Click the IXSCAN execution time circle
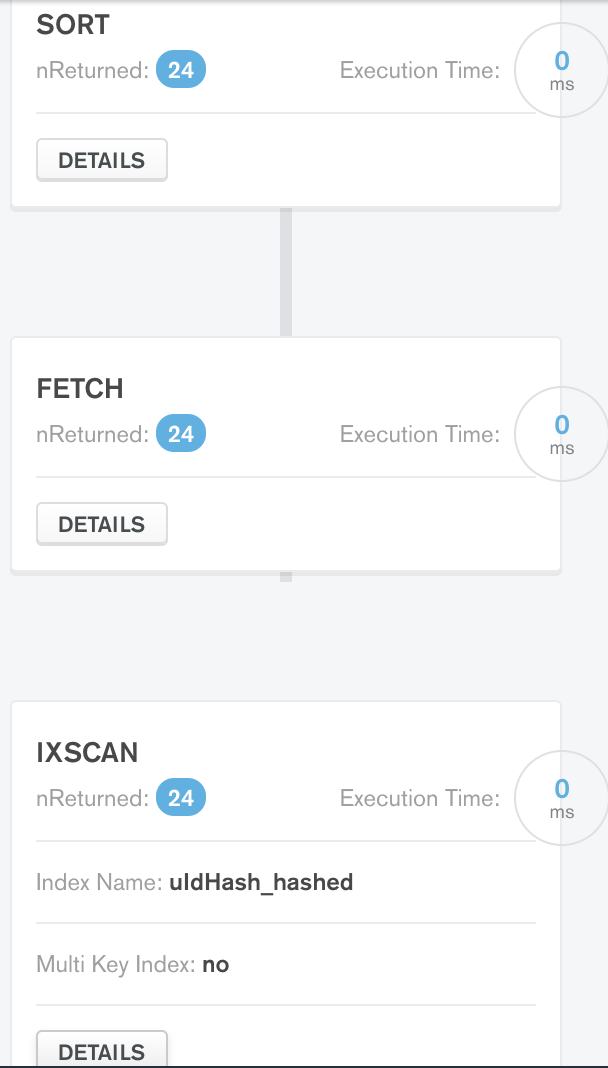 click(561, 799)
